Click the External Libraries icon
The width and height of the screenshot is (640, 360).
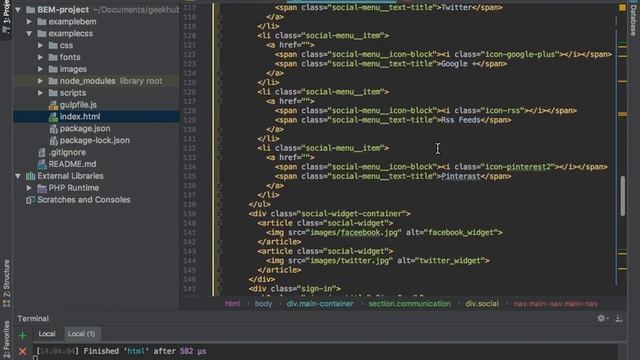pos(31,176)
